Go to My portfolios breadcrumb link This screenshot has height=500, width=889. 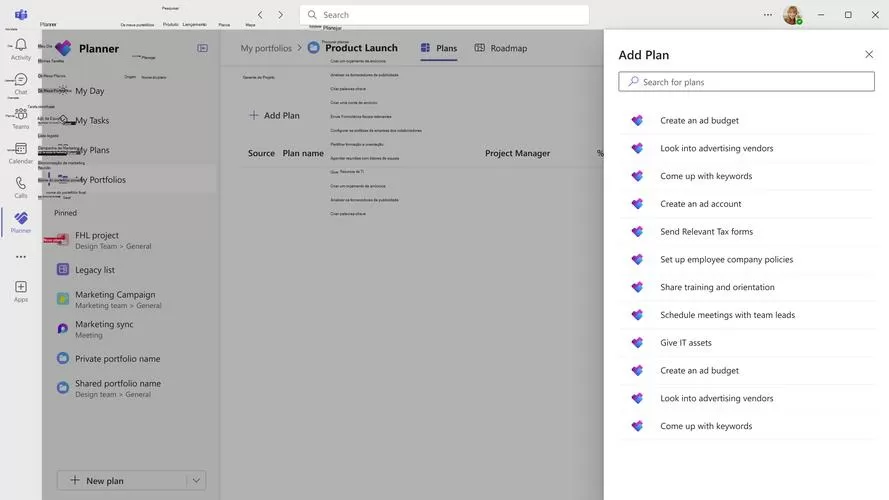tap(266, 48)
